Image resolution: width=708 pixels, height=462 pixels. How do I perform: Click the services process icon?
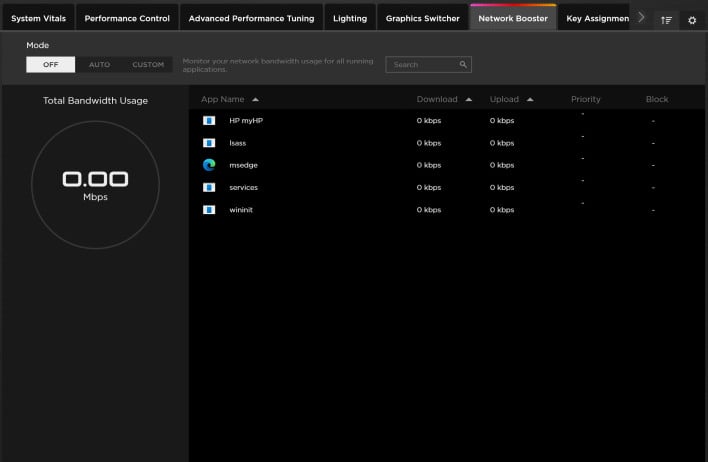point(209,187)
